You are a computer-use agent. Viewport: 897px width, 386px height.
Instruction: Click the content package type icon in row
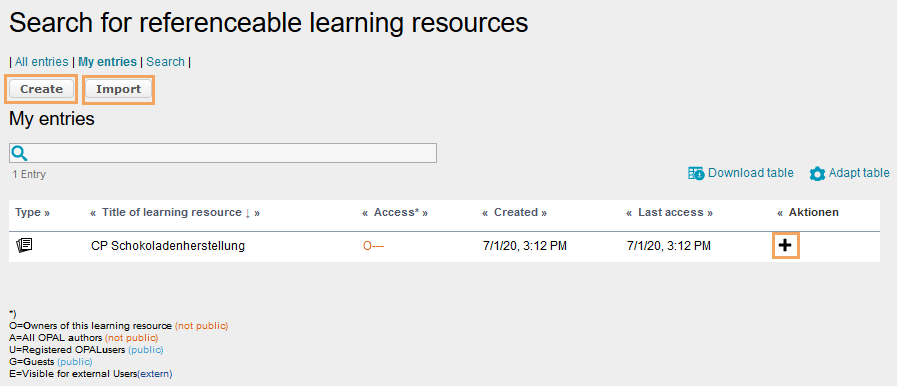24,245
